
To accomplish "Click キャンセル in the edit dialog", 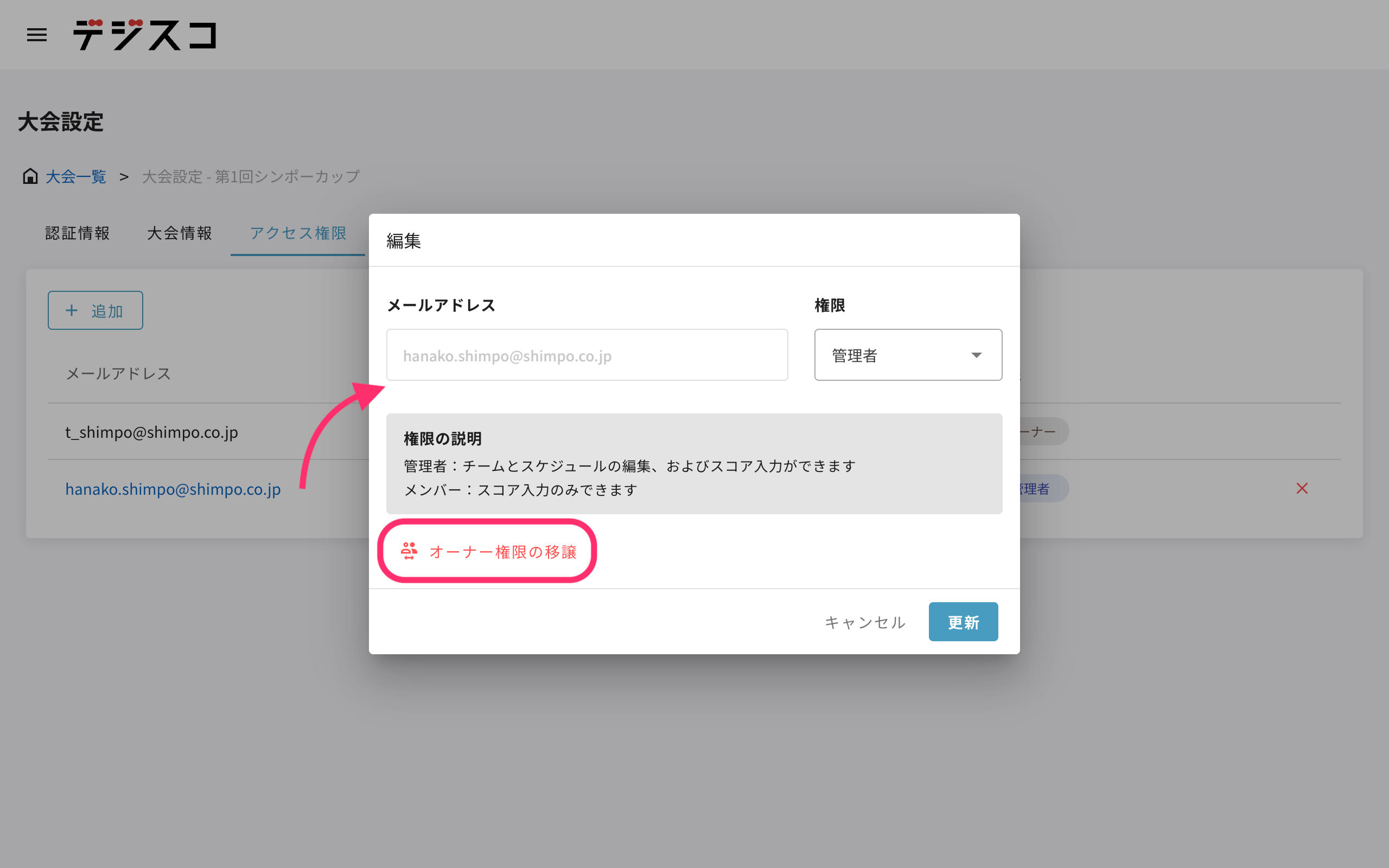I will [865, 622].
